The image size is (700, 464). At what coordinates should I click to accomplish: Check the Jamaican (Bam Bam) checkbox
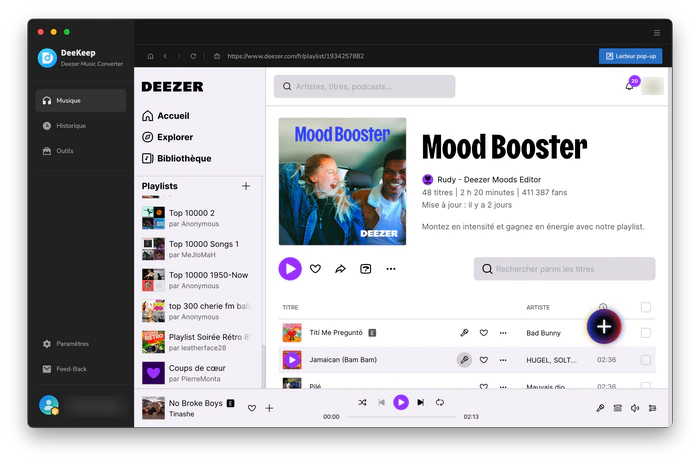[x=646, y=360]
